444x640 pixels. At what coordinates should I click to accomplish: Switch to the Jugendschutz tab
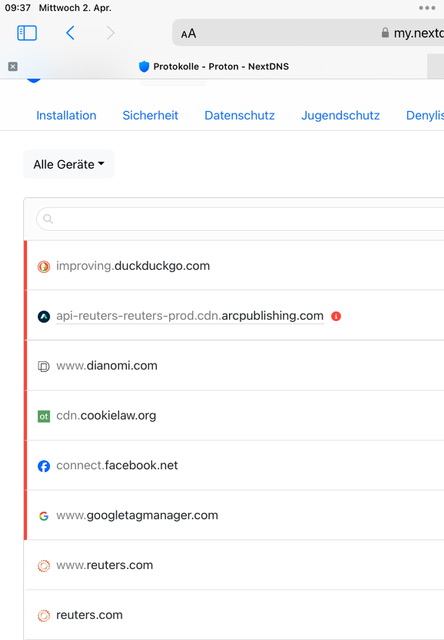coord(340,116)
